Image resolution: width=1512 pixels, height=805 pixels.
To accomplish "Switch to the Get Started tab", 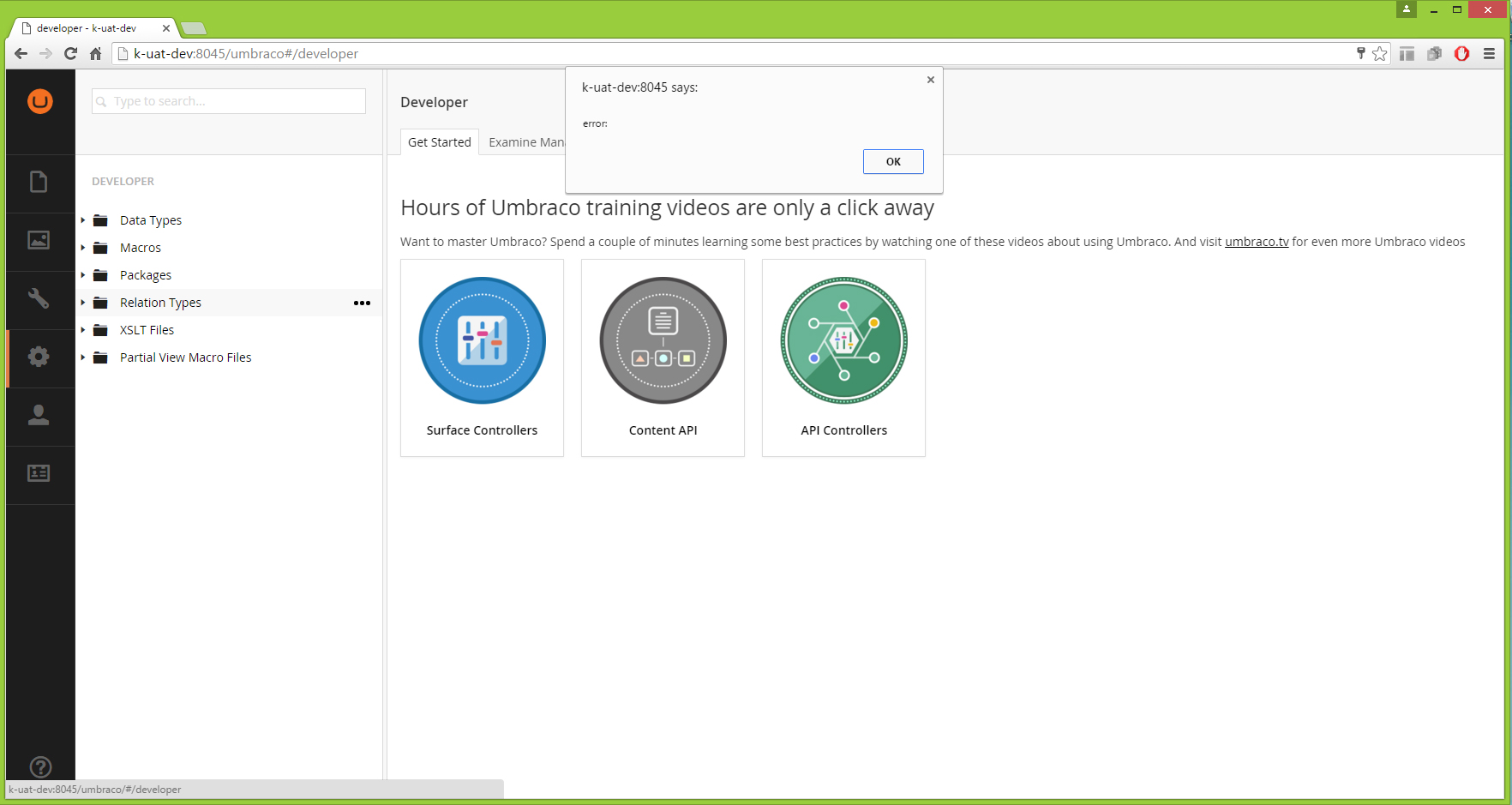I will pos(440,142).
